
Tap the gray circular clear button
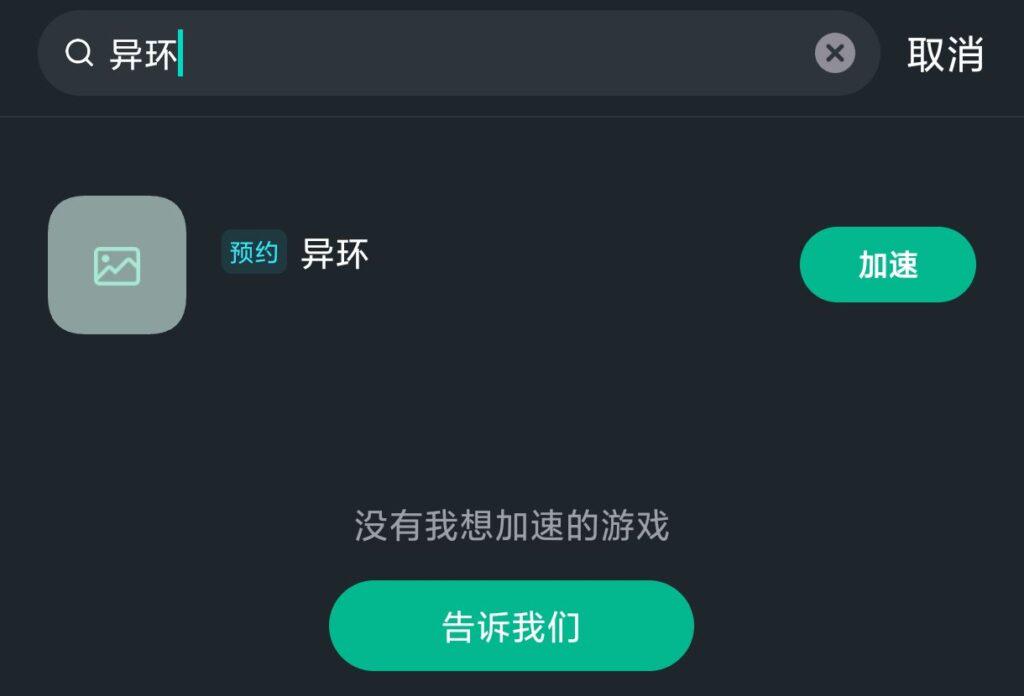click(835, 53)
